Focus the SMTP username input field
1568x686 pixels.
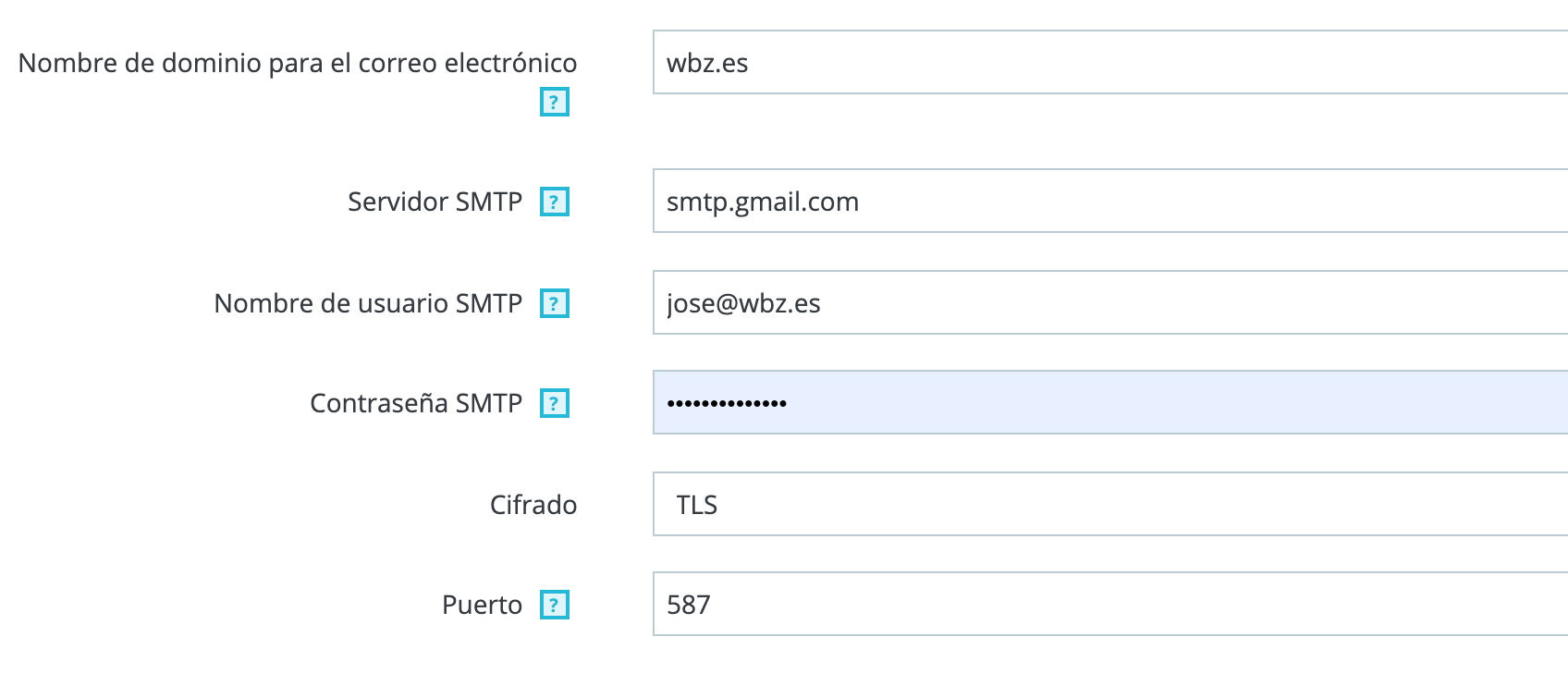[1110, 302]
